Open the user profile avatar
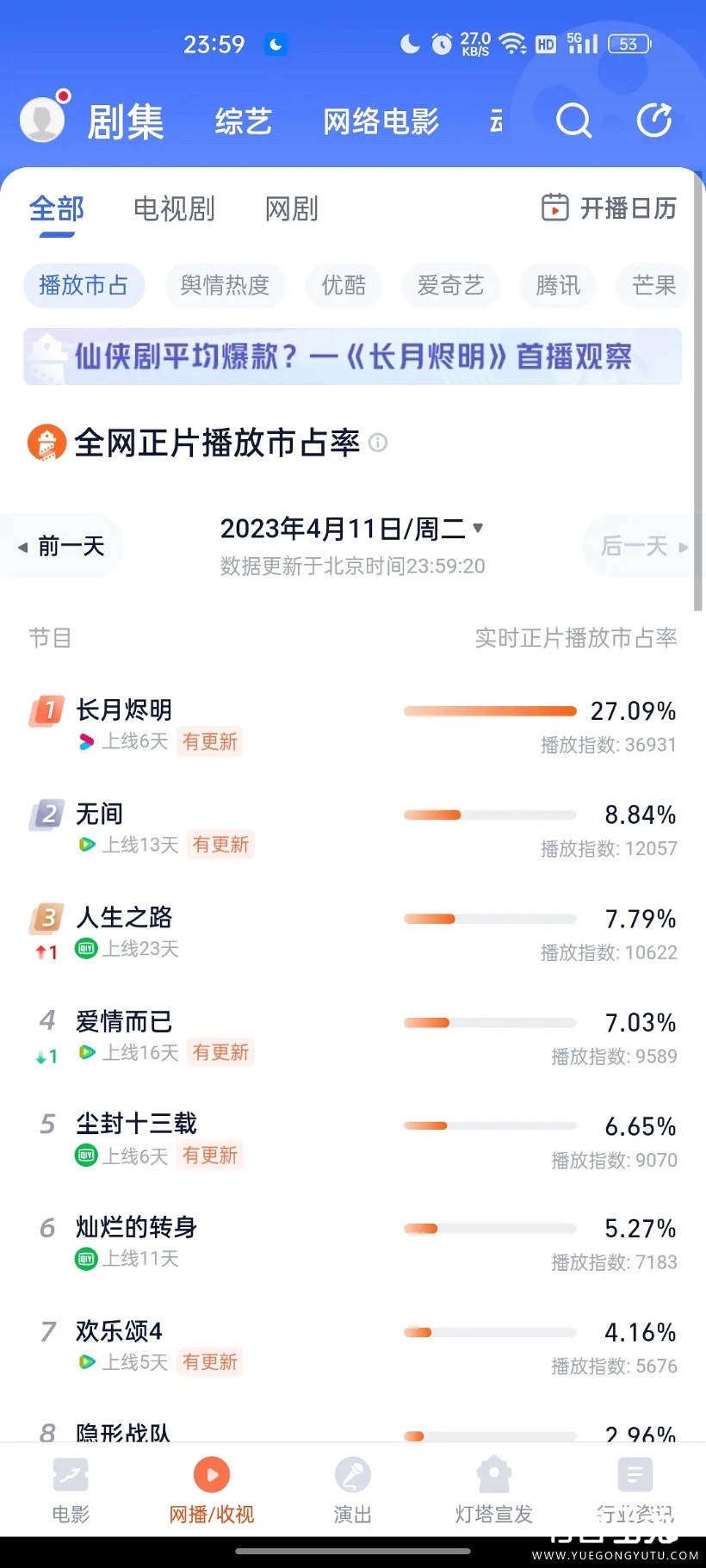This screenshot has height=1568, width=706. click(x=42, y=119)
